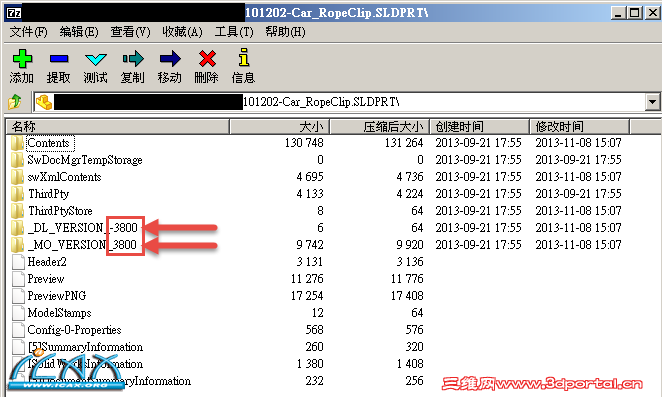Click packed size 11 776 of Preview
This screenshot has width=662, height=397.
[x=407, y=279]
